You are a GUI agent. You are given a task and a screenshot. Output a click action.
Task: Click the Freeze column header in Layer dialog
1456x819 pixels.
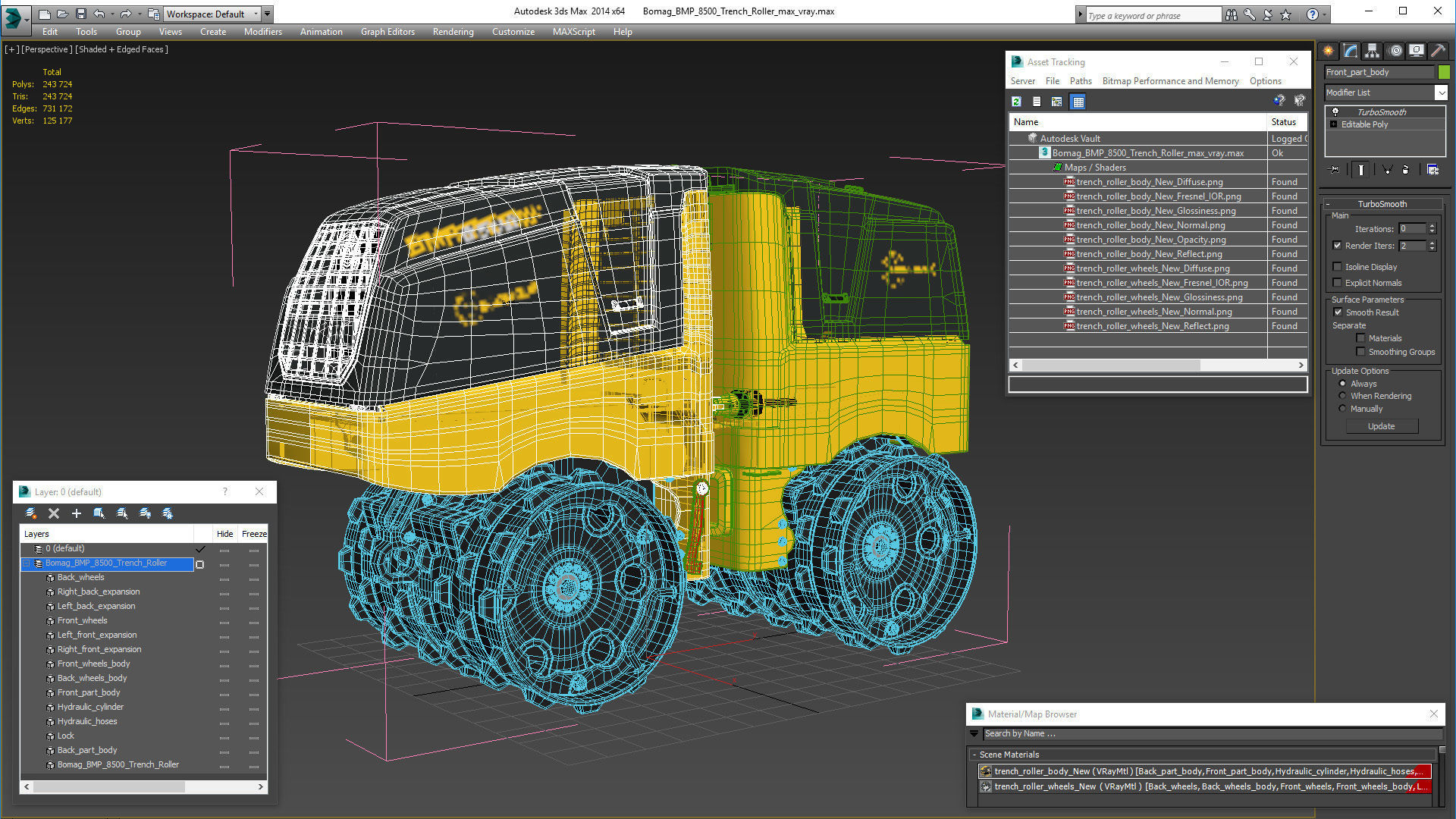coord(254,534)
